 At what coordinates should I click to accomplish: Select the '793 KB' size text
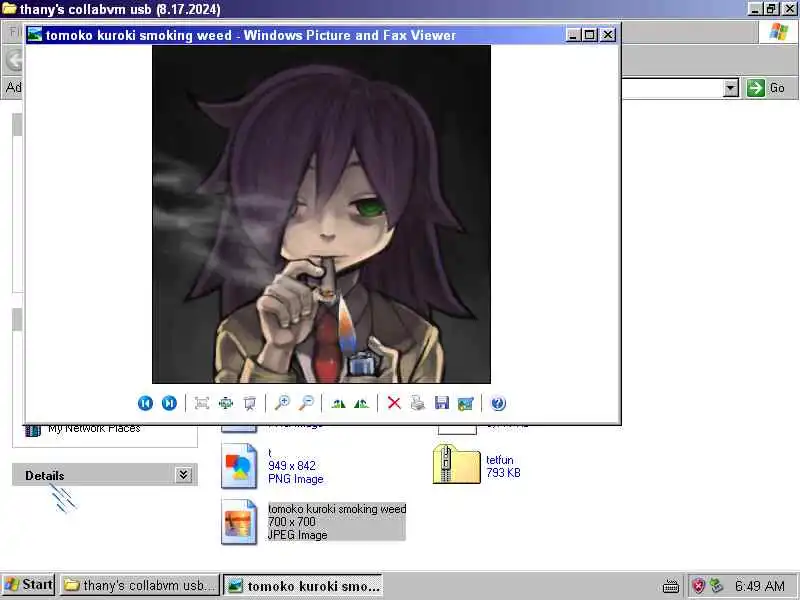click(503, 472)
